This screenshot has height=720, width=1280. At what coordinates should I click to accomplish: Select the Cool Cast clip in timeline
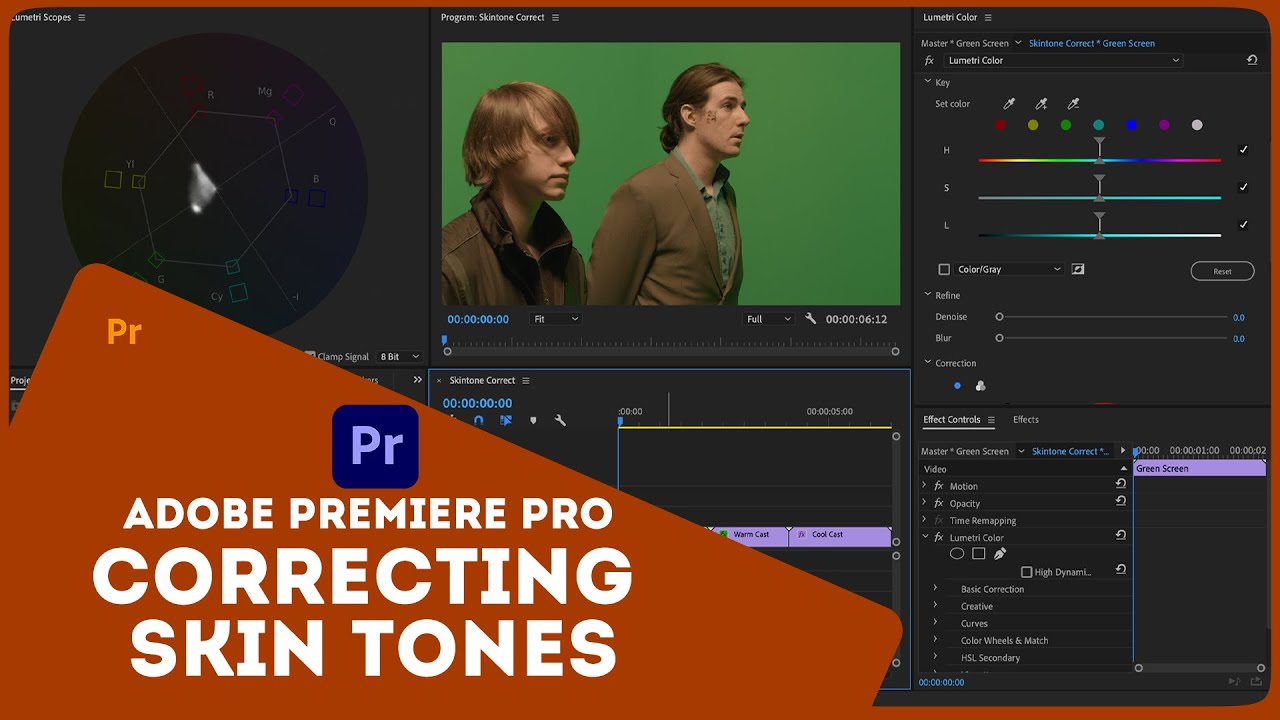pos(840,535)
